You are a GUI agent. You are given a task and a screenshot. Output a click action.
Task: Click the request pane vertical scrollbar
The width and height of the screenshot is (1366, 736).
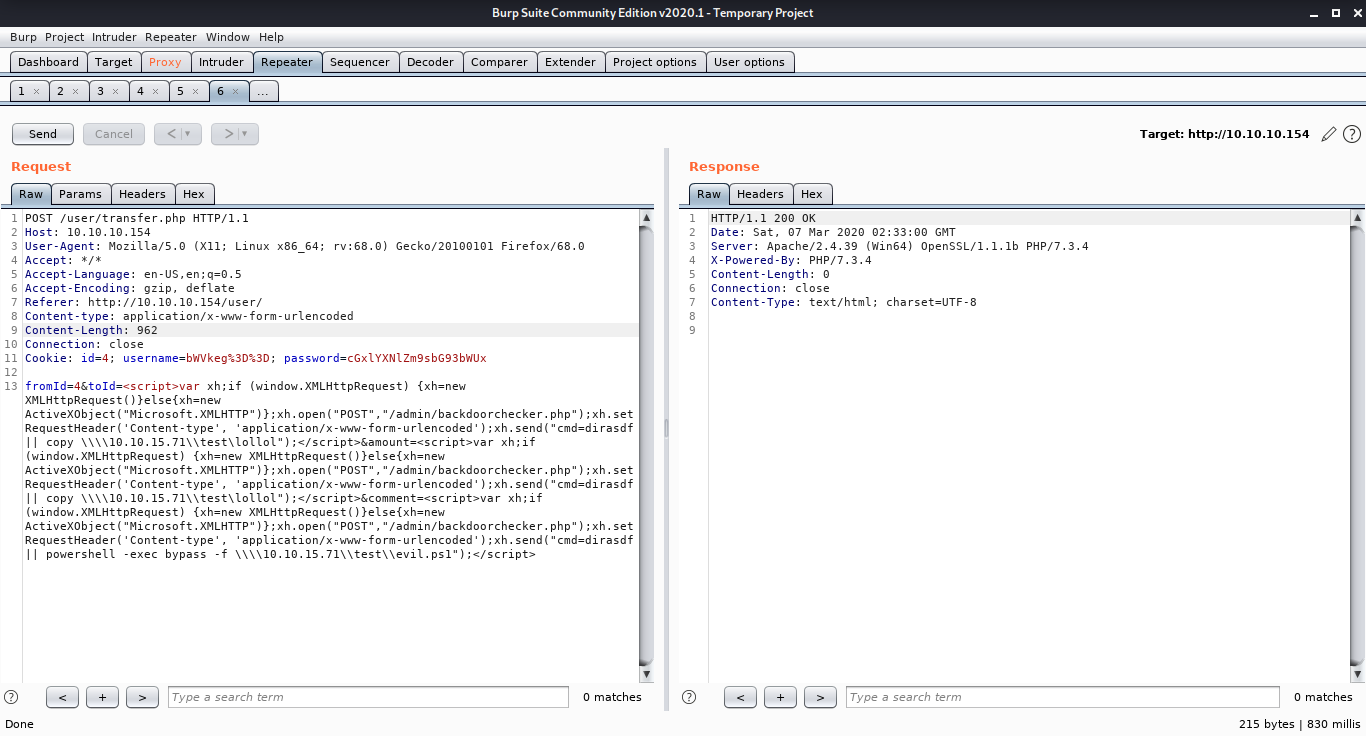pyautogui.click(x=646, y=445)
